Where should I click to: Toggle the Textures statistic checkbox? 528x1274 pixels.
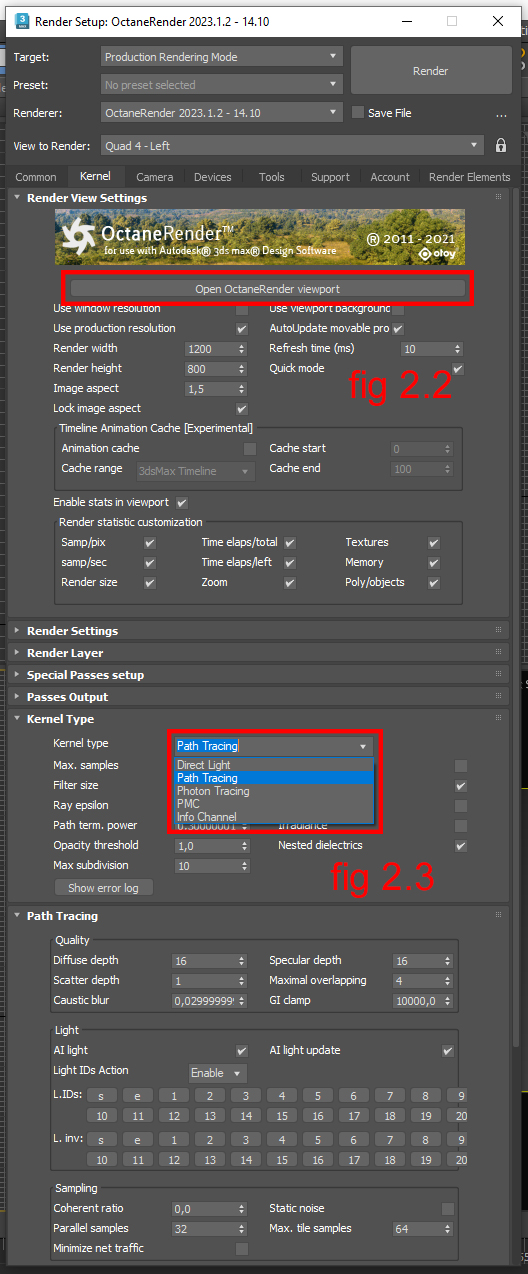434,542
